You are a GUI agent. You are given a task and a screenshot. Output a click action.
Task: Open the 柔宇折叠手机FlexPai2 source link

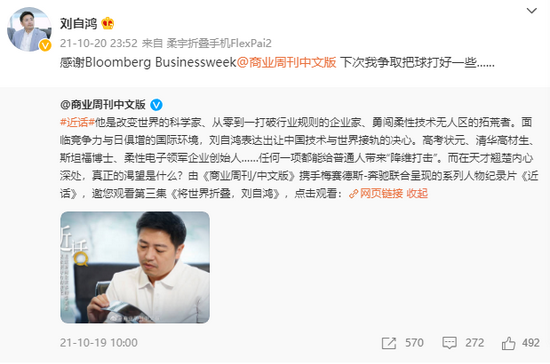219,43
